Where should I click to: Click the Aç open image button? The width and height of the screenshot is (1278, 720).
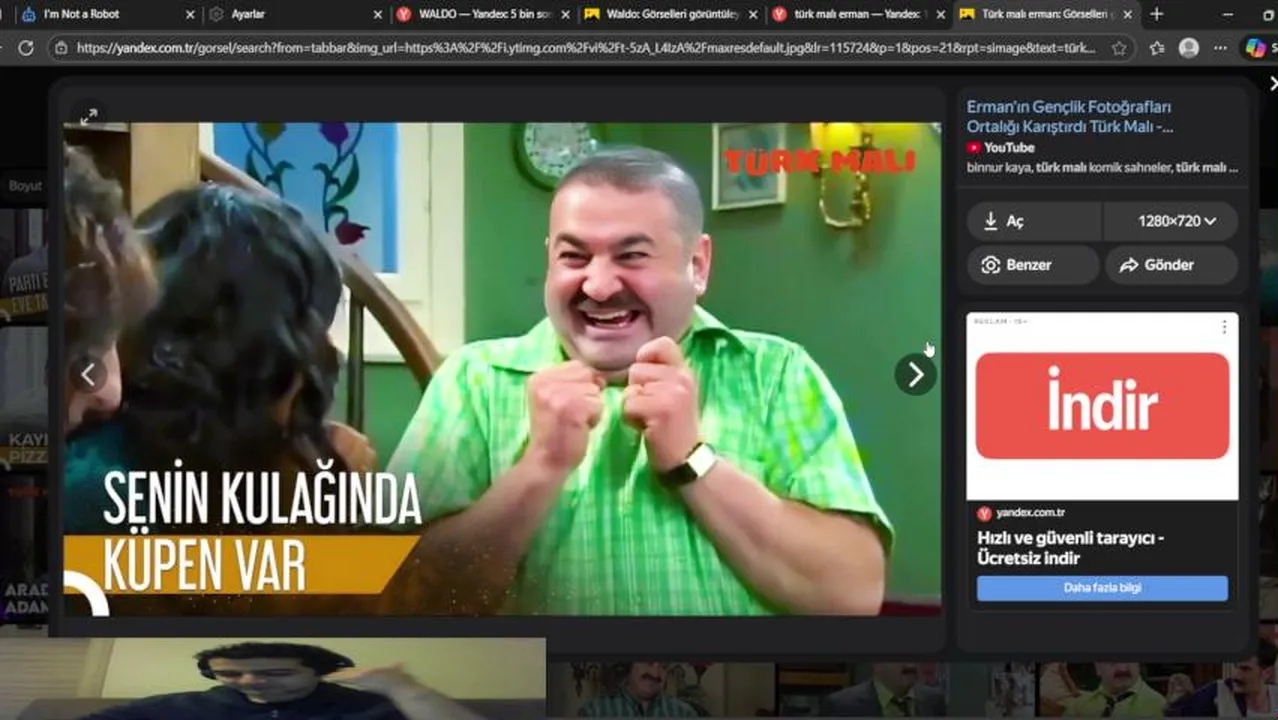[x=1034, y=221]
